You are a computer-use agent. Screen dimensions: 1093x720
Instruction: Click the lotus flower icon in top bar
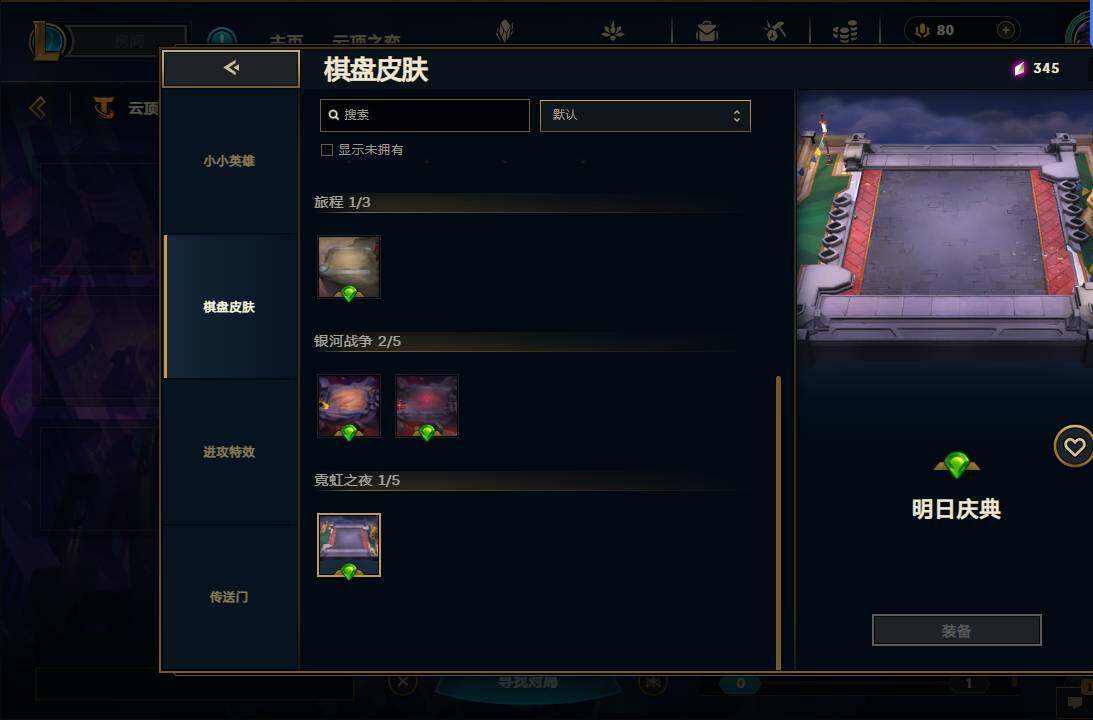coord(613,31)
